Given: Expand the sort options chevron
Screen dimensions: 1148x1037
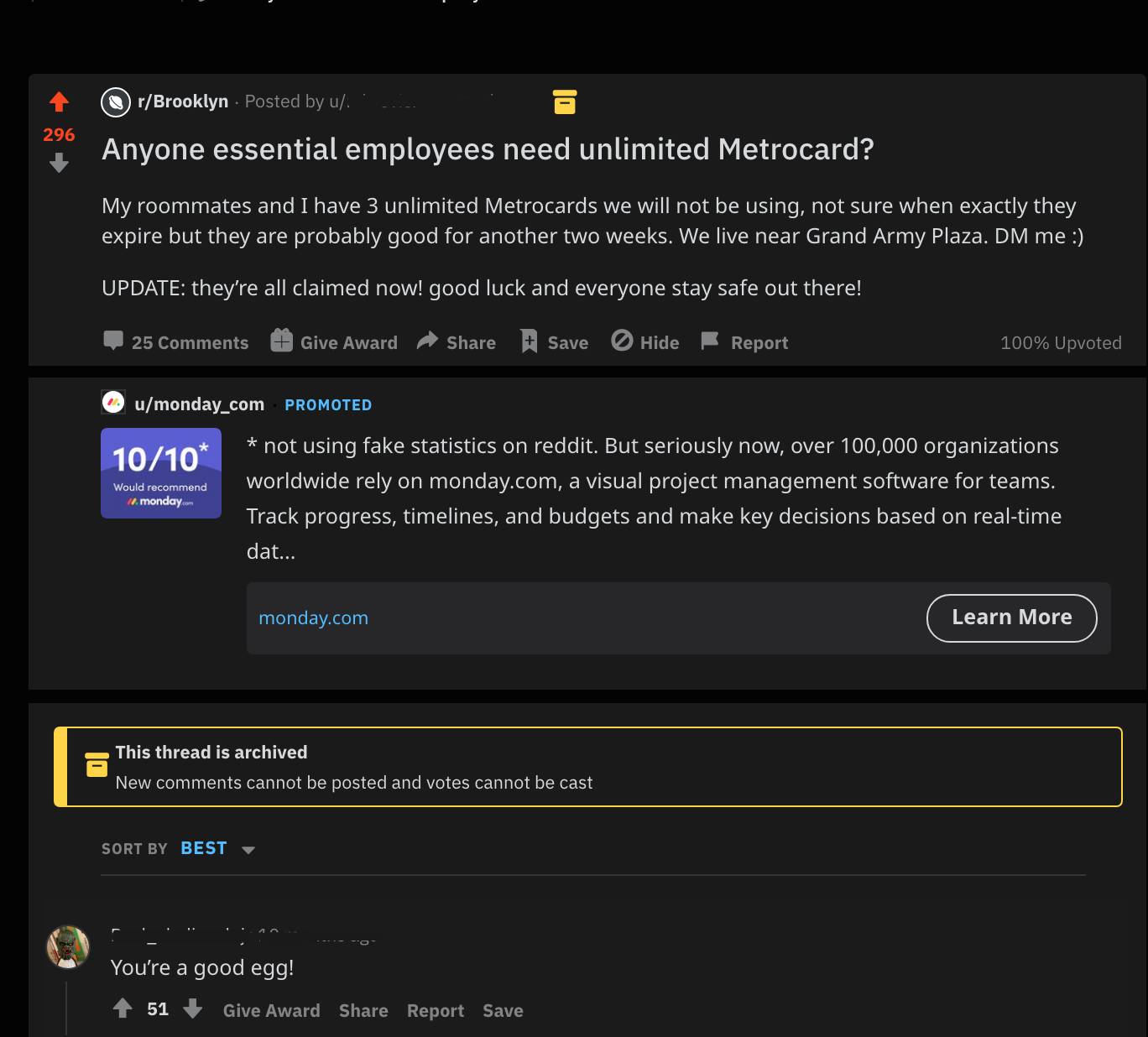Looking at the screenshot, I should pyautogui.click(x=248, y=850).
